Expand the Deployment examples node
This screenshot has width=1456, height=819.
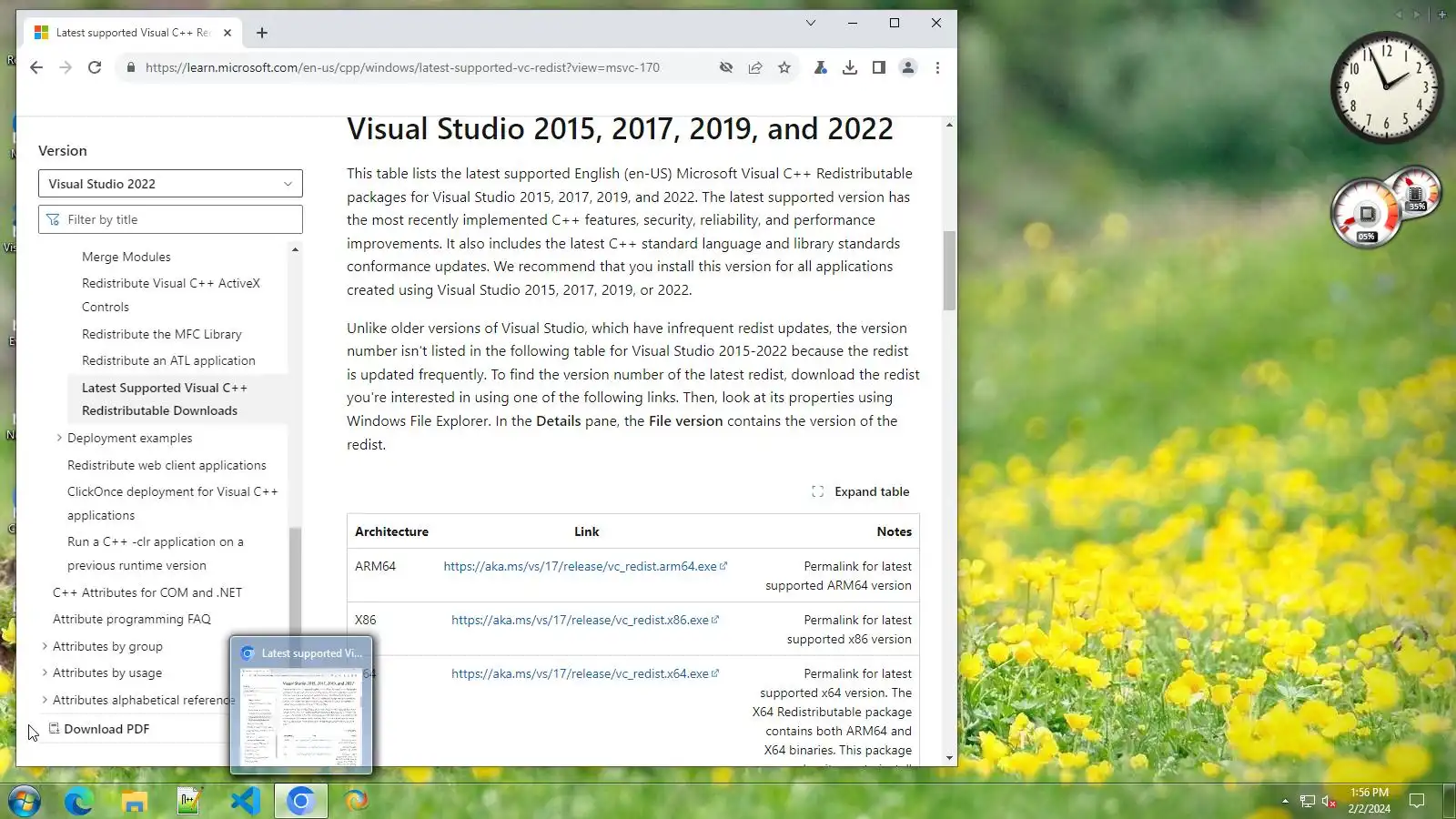click(59, 438)
